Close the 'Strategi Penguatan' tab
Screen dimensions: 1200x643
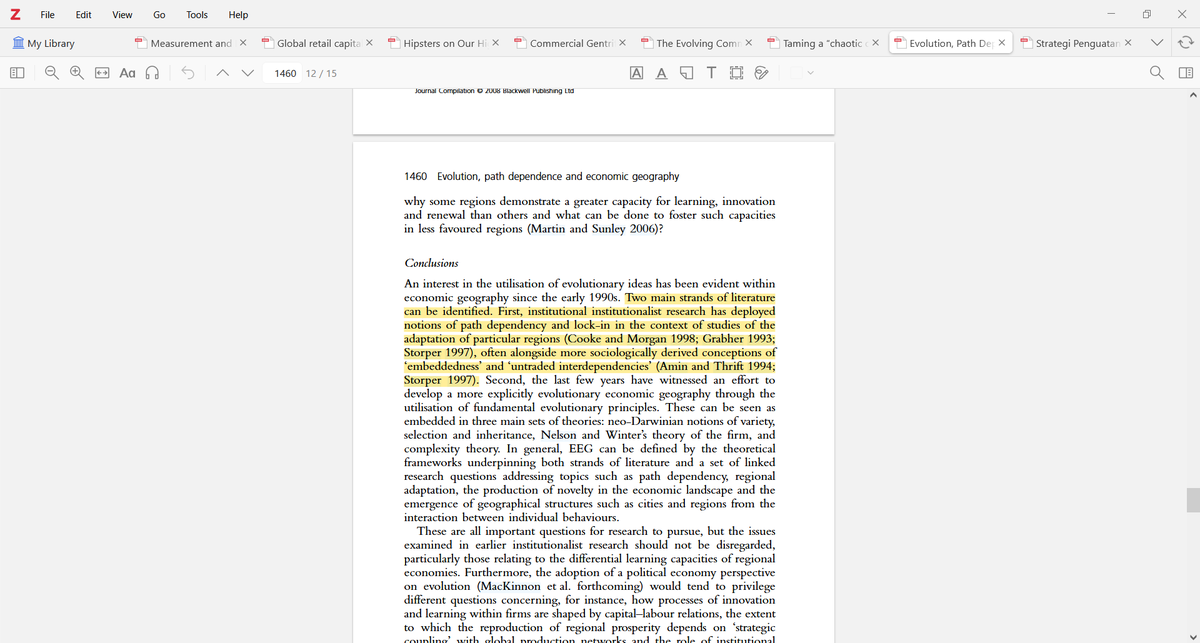(x=1128, y=43)
